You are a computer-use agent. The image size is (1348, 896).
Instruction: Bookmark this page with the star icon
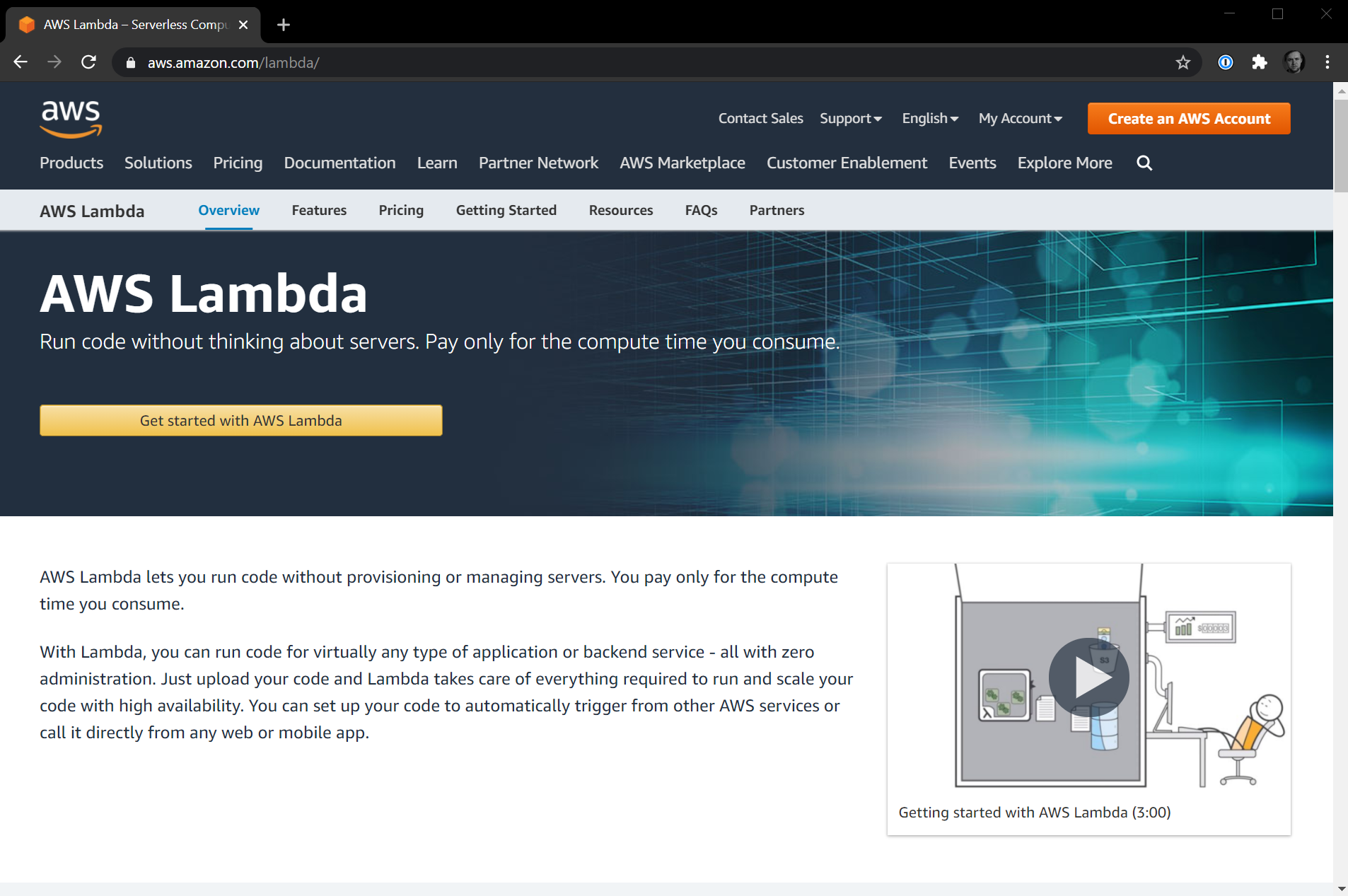click(1183, 62)
